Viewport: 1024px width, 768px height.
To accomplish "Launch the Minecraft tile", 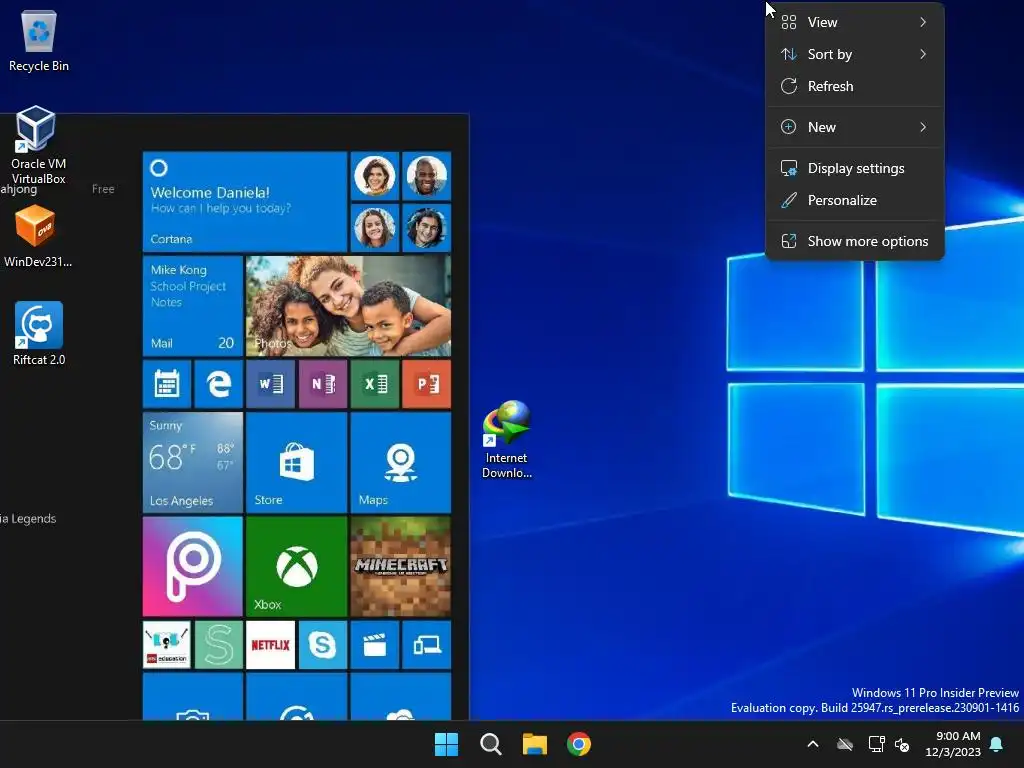I will [400, 566].
